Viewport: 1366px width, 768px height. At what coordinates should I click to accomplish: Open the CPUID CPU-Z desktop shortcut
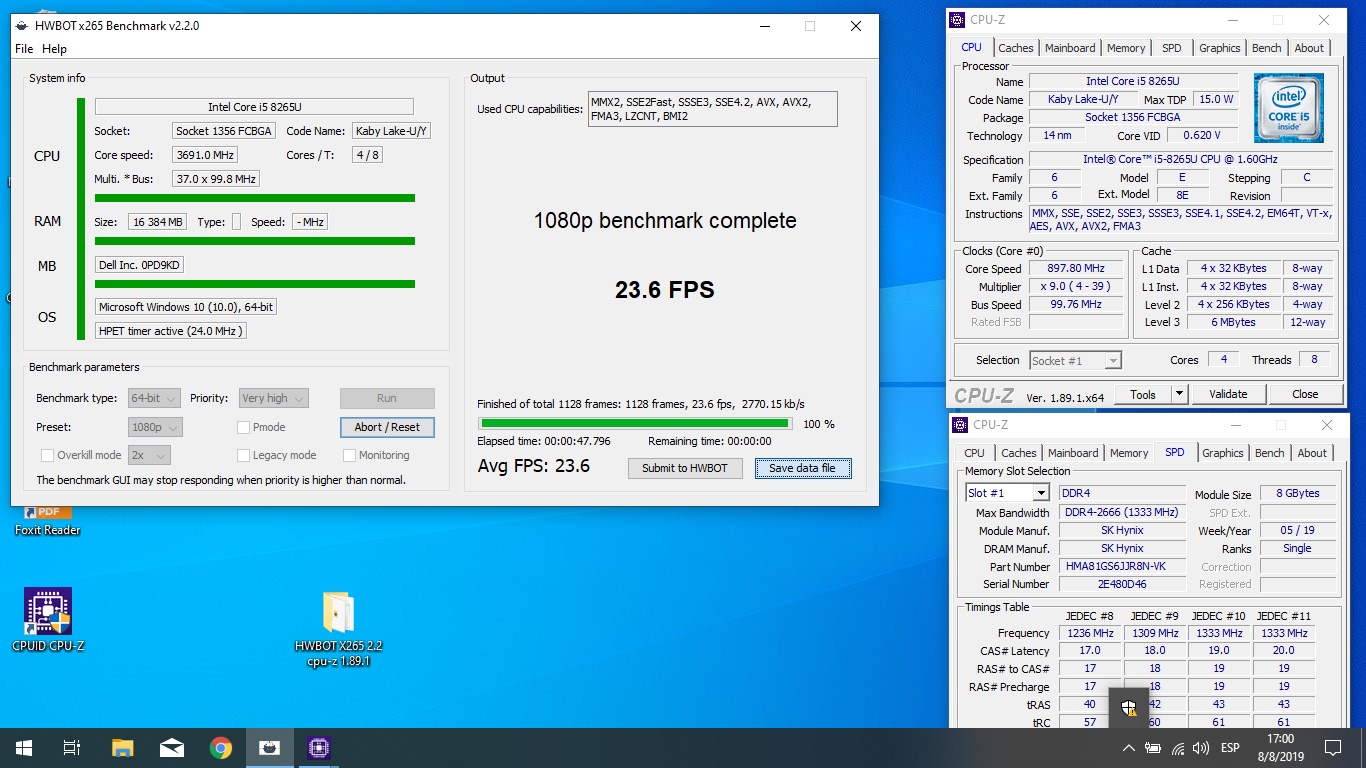pos(48,619)
